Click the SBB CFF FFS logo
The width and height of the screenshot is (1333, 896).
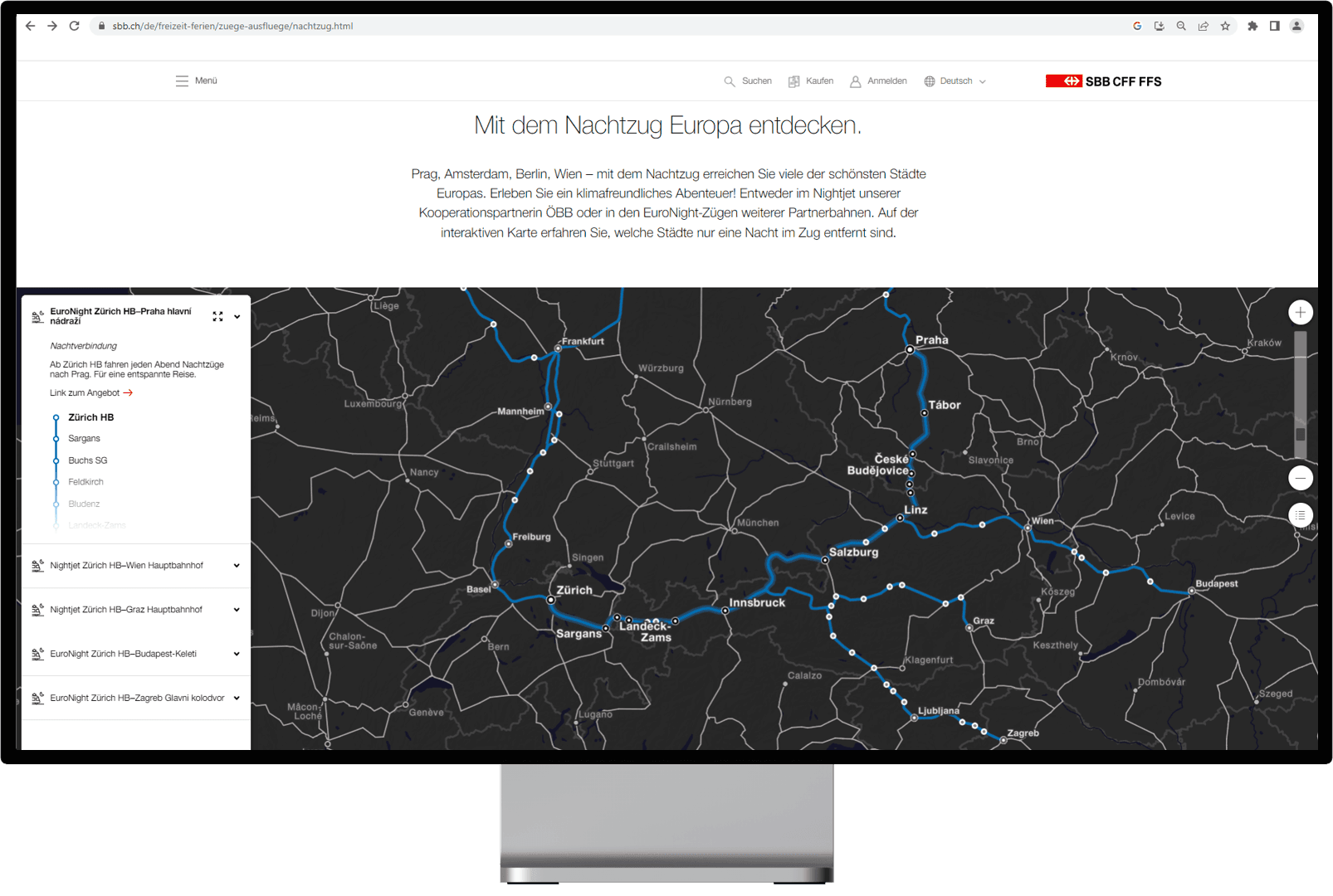coord(1103,81)
